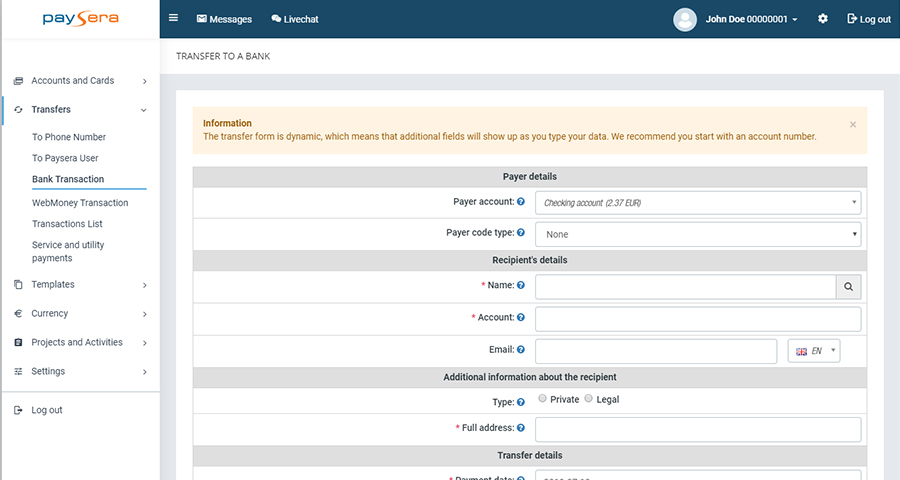The image size is (900, 480).
Task: Select the Private recipient type
Action: click(542, 399)
